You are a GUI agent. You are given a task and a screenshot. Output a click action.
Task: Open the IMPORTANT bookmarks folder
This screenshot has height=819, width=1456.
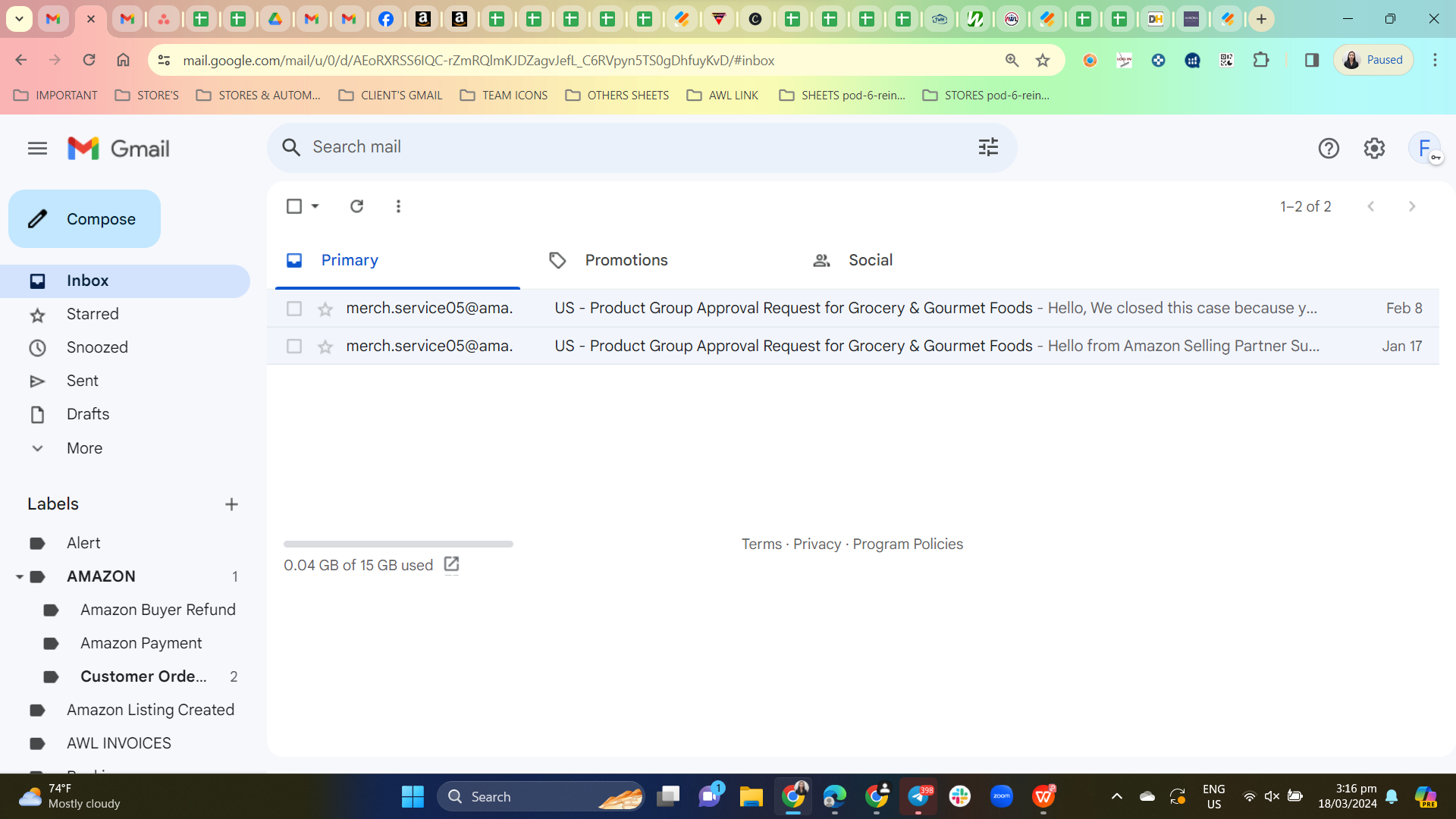56,96
